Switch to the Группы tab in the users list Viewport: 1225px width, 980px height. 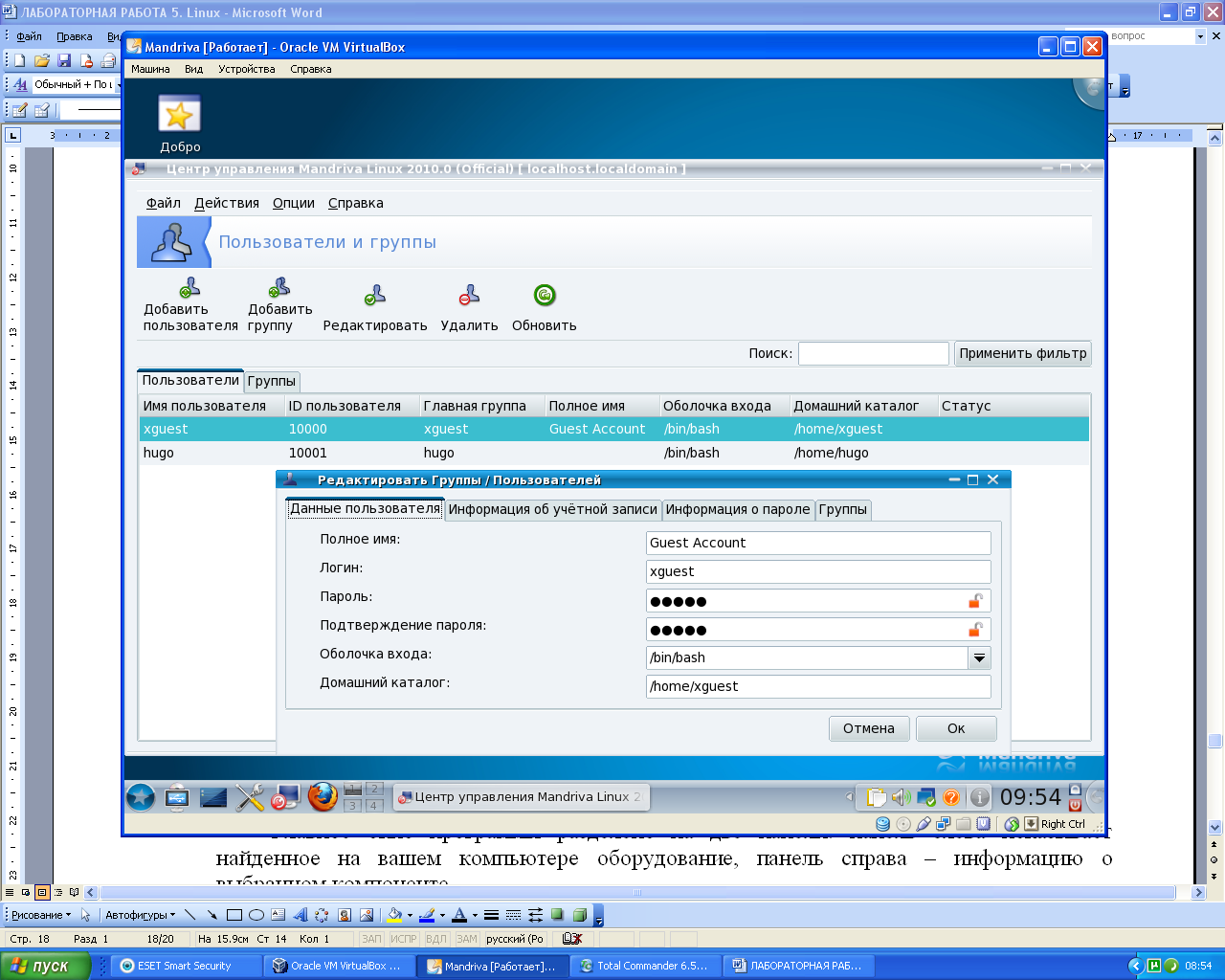coord(272,381)
